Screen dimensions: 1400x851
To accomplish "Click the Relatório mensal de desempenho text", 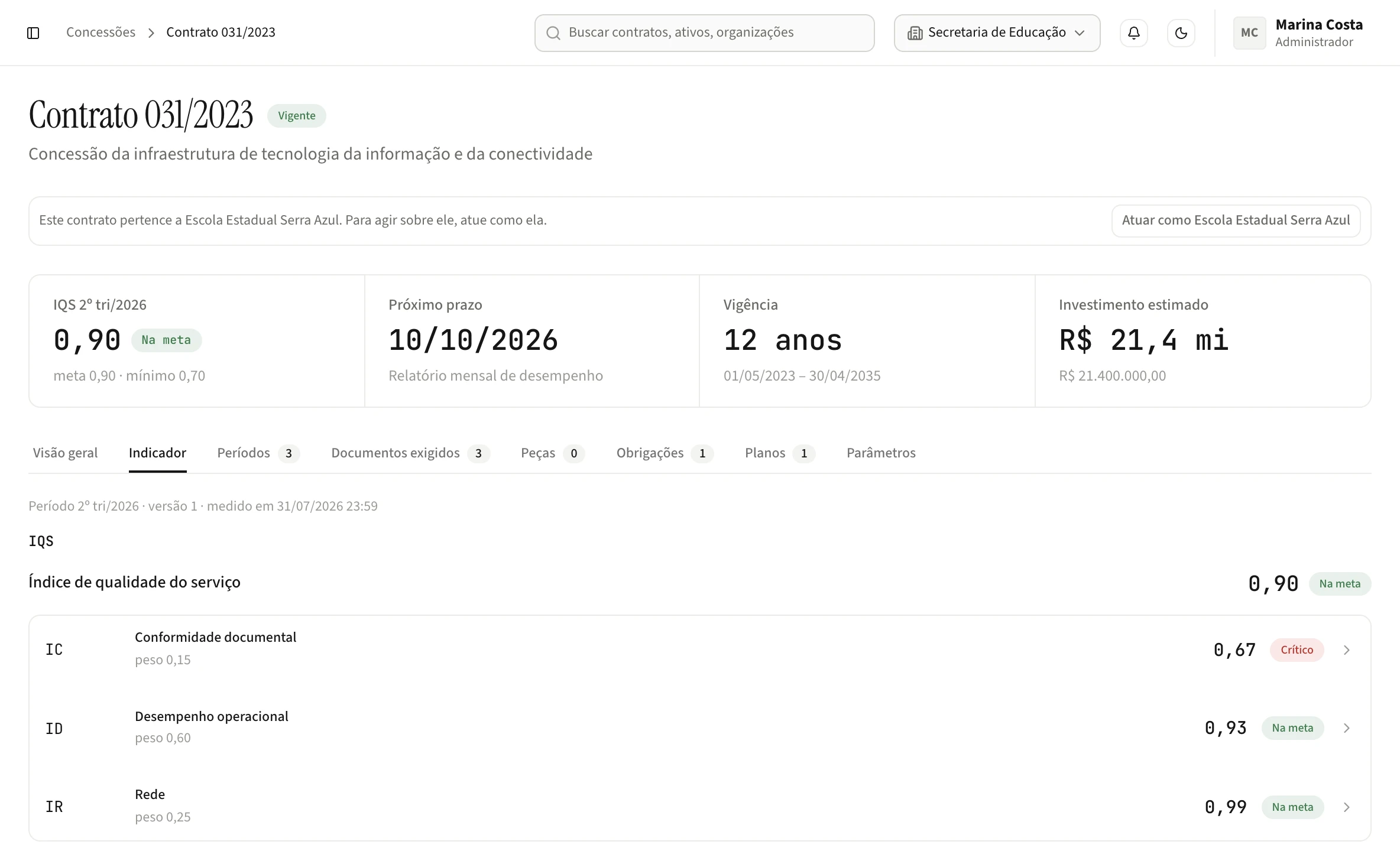I will coord(495,376).
